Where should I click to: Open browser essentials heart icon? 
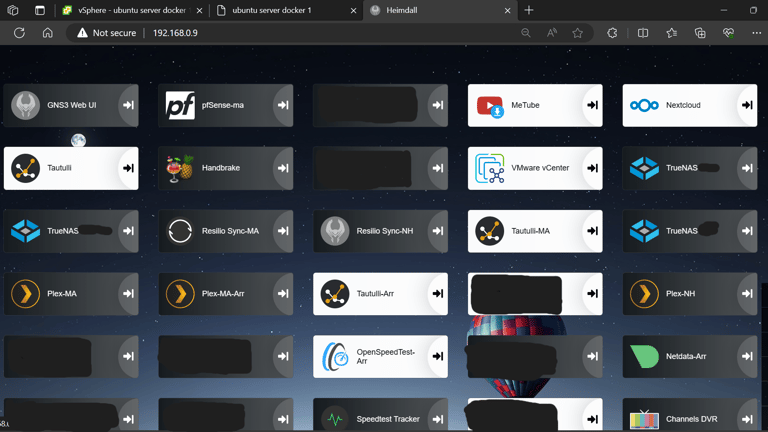click(x=728, y=33)
